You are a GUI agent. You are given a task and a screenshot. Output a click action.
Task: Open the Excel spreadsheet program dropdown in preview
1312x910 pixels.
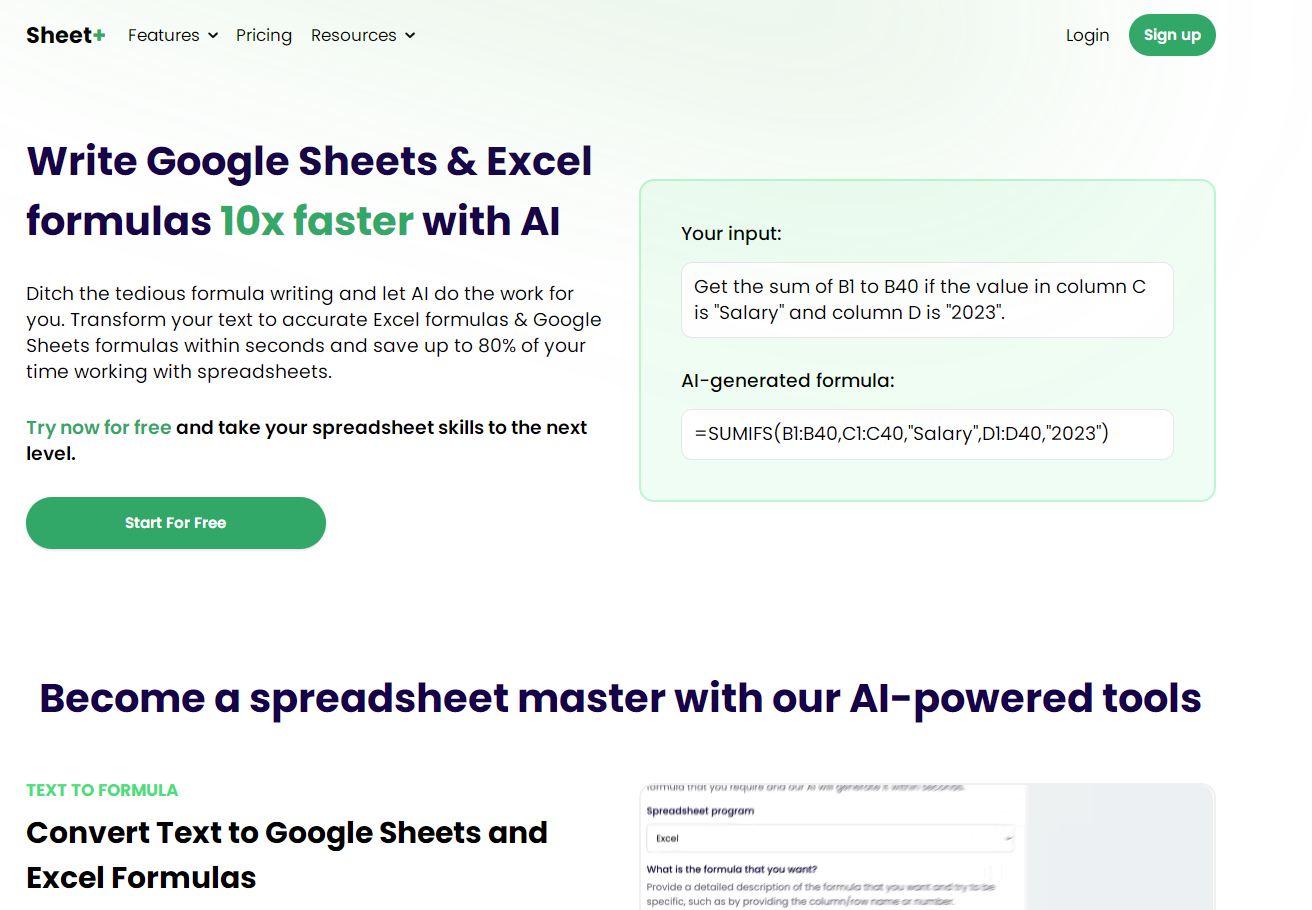[x=830, y=838]
